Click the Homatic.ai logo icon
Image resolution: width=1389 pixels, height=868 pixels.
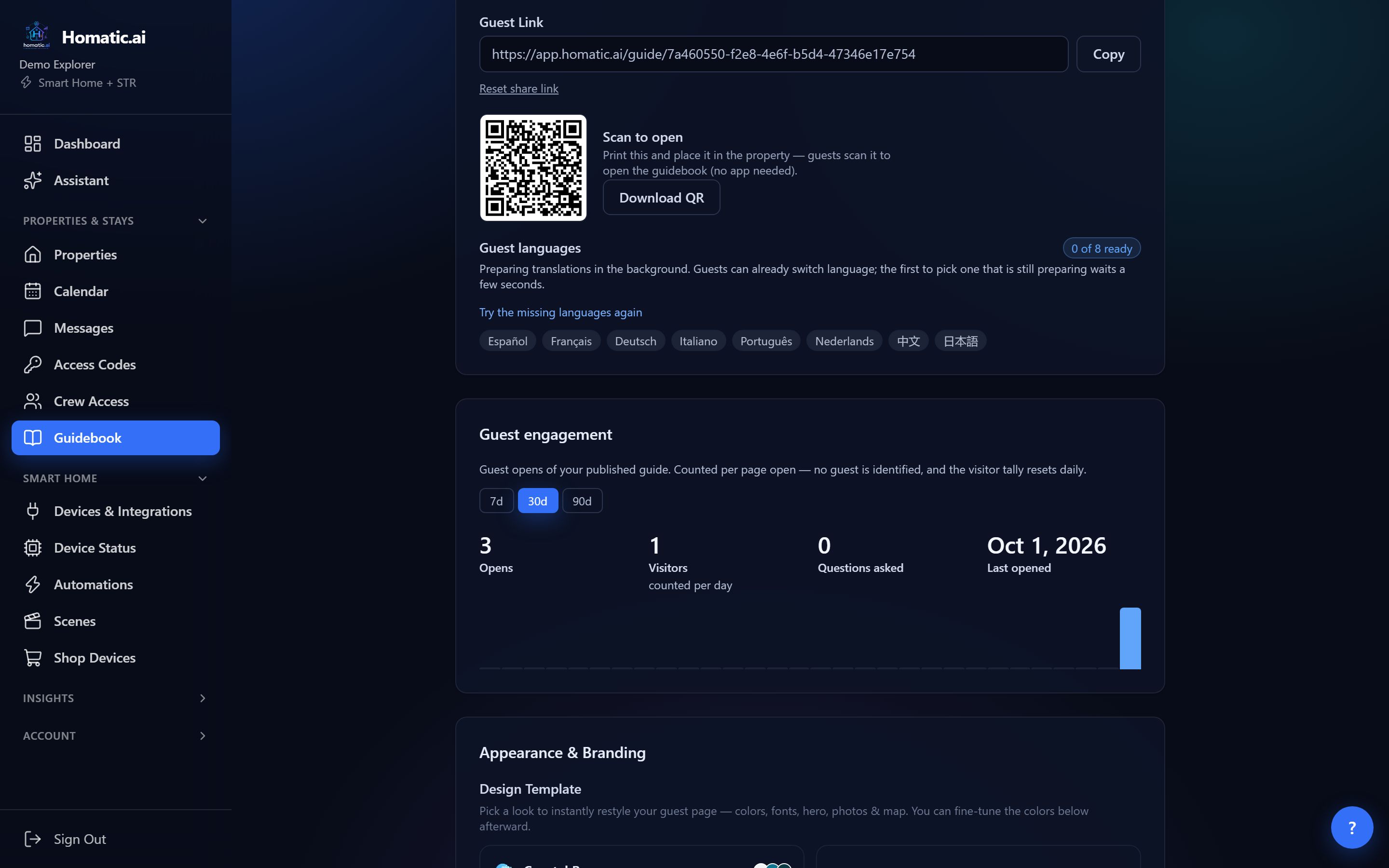click(x=36, y=36)
